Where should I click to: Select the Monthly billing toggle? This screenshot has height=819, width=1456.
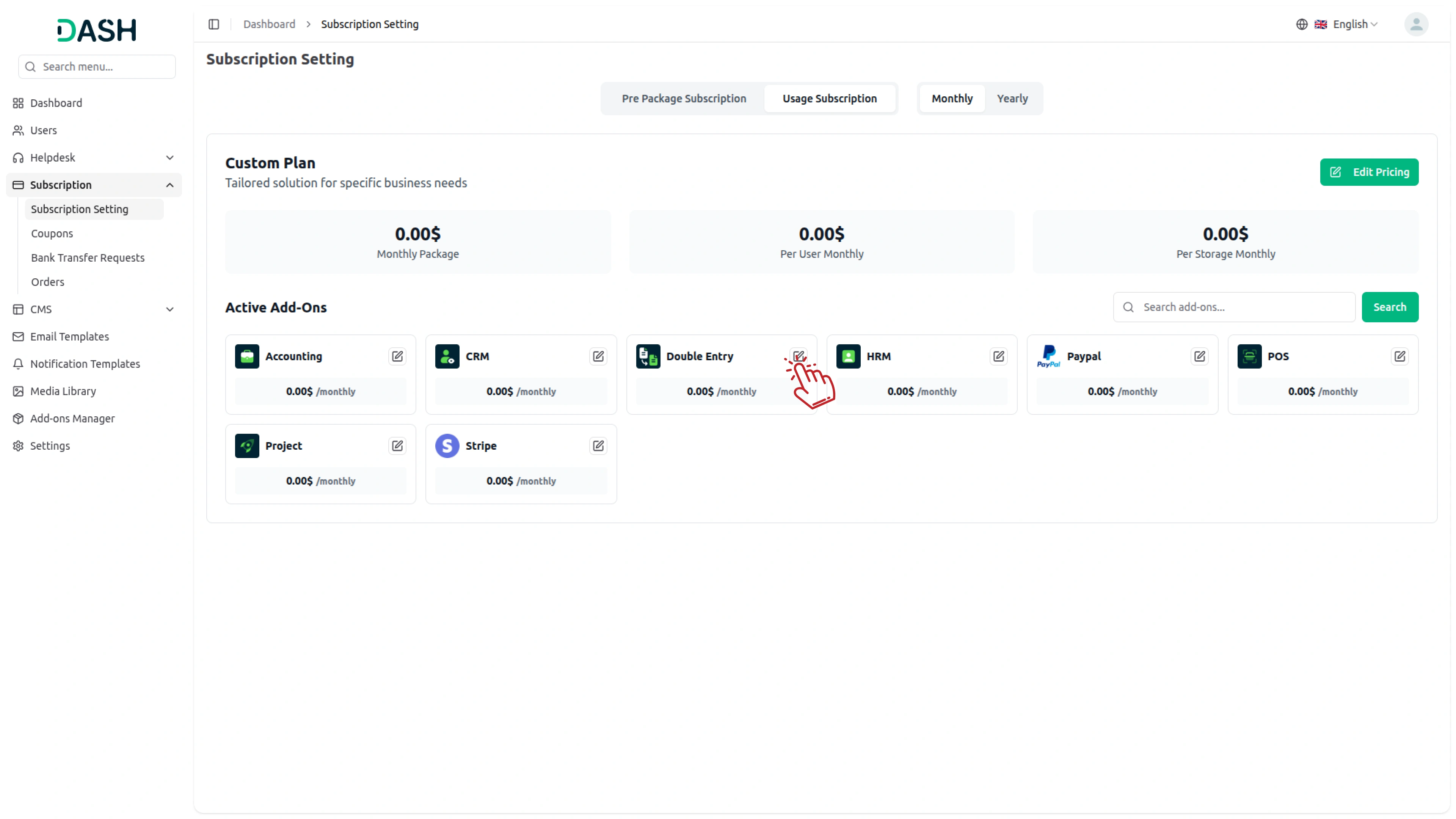[952, 98]
